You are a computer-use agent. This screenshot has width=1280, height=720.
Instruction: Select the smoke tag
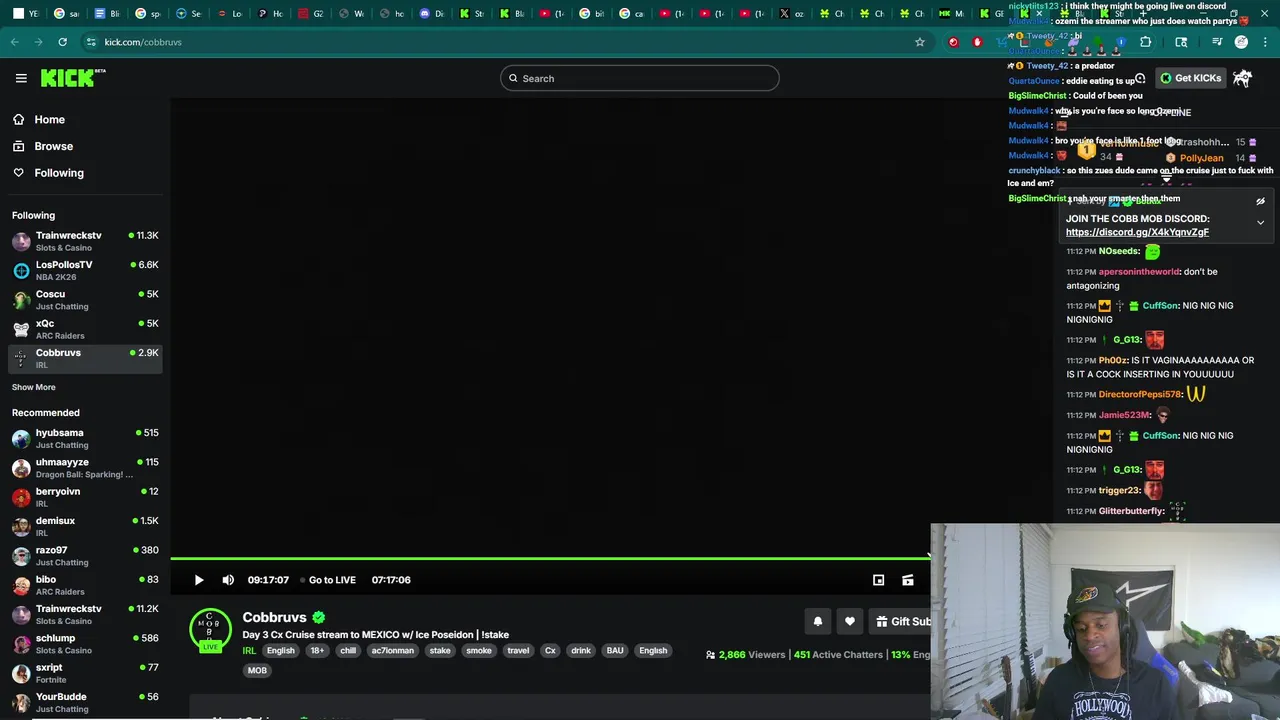click(479, 651)
